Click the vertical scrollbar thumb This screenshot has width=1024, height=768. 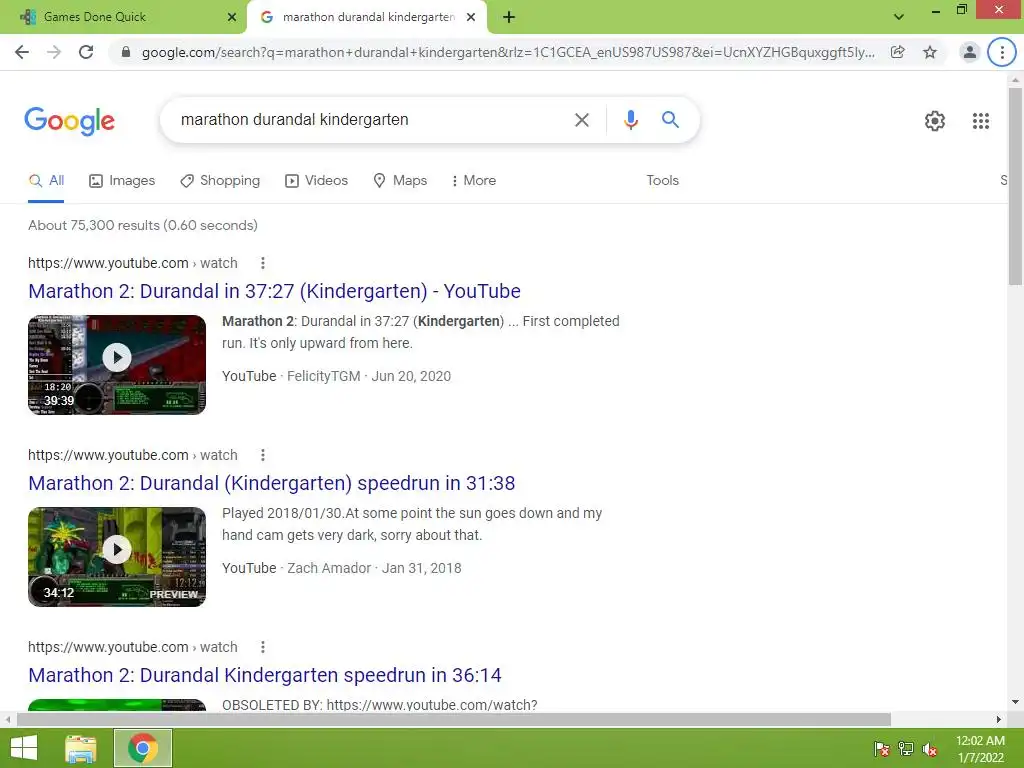[x=1015, y=185]
